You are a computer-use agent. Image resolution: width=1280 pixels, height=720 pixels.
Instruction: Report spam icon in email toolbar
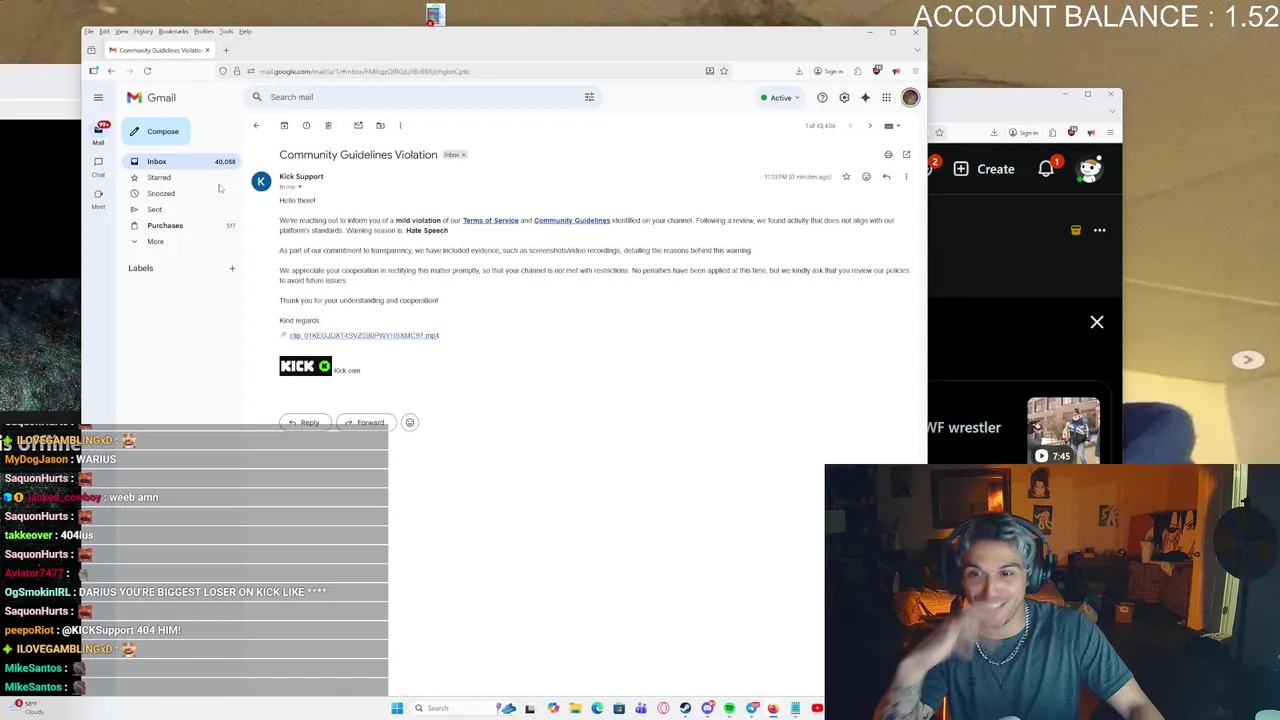coord(306,125)
